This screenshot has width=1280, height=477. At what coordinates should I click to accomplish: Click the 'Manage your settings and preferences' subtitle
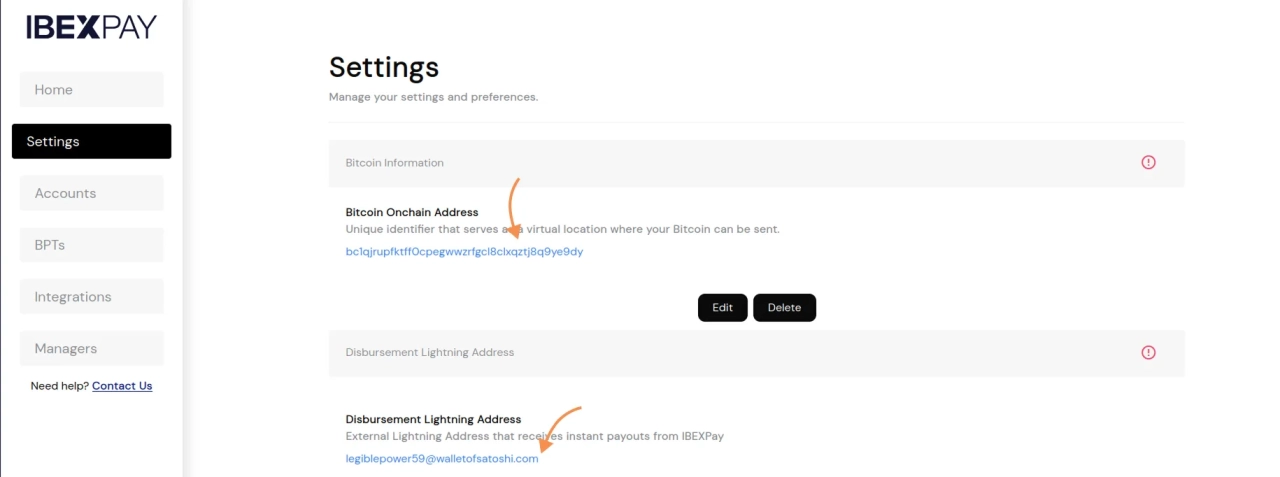click(x=433, y=97)
